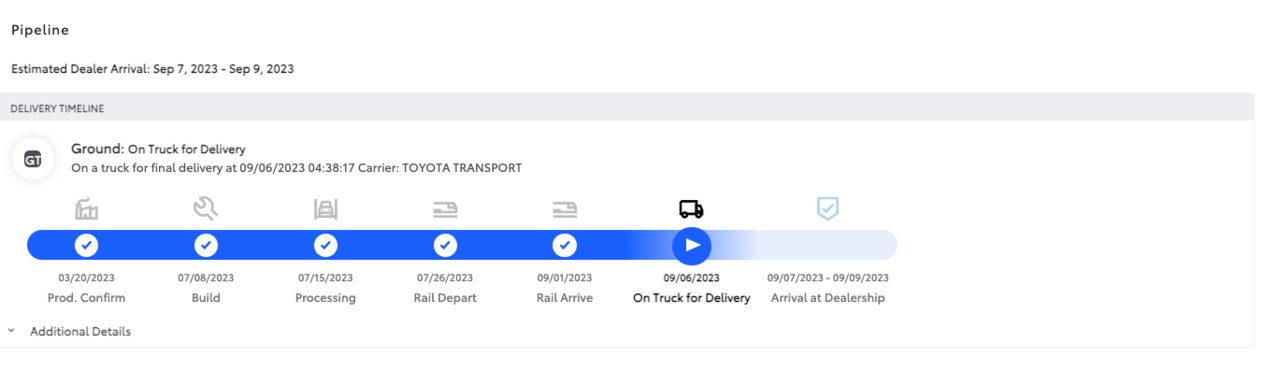
Task: Select the Processing garage icon
Action: point(326,209)
